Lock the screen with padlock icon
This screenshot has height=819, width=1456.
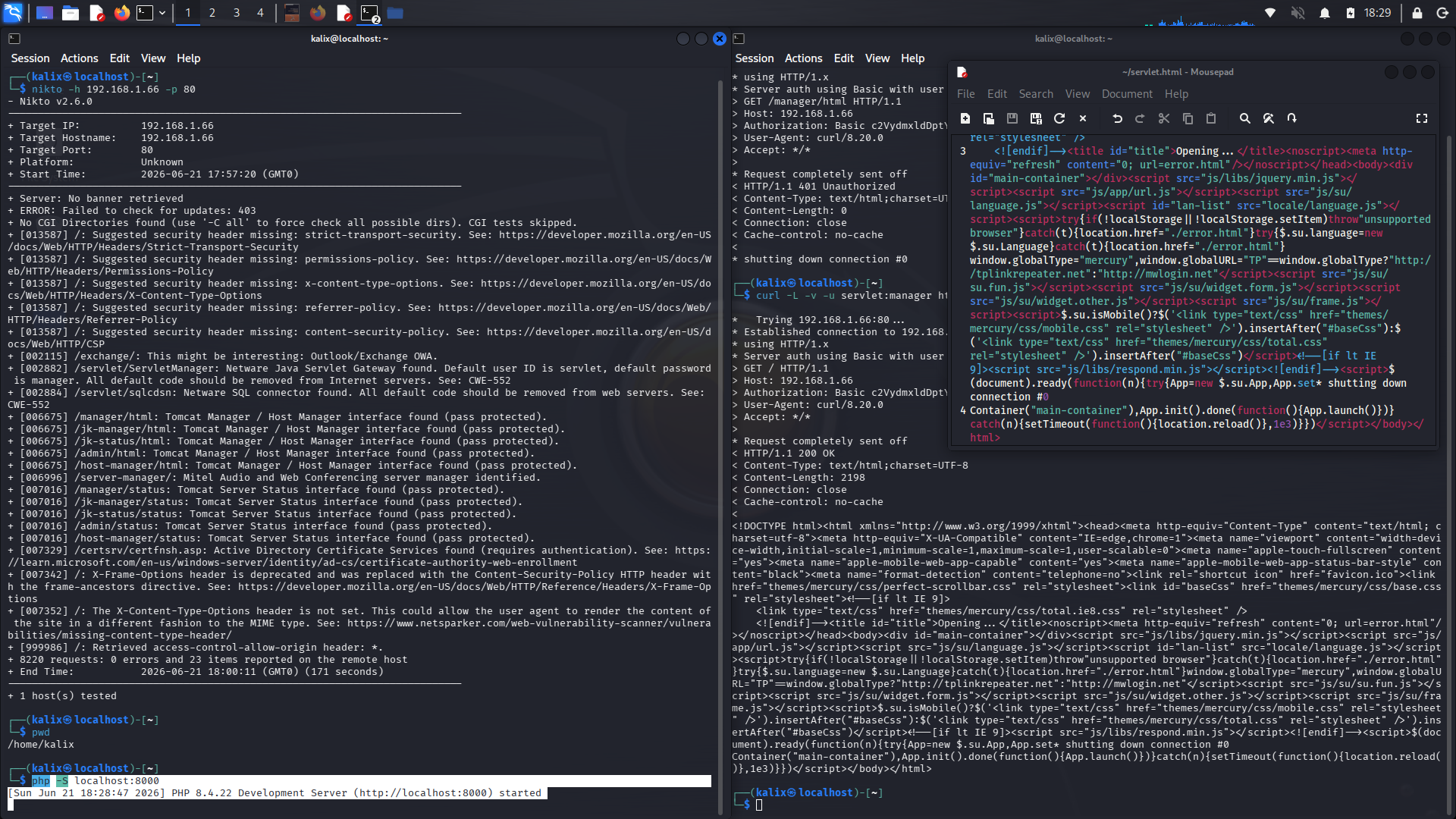click(1417, 13)
